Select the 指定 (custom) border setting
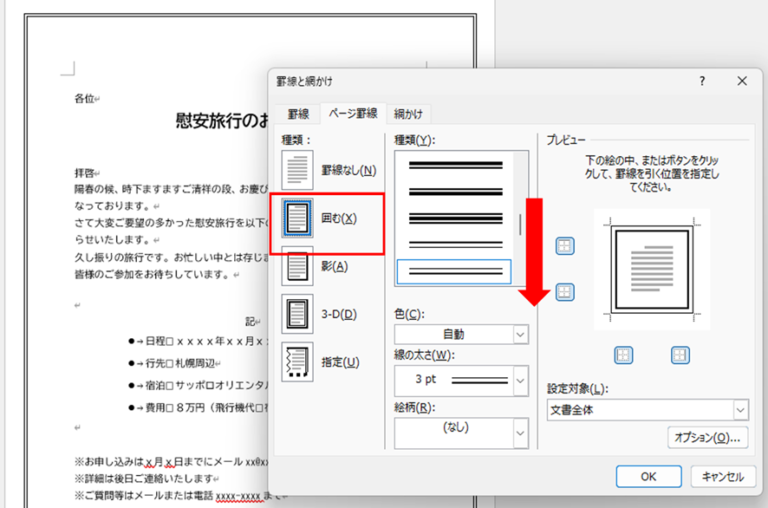 click(299, 361)
